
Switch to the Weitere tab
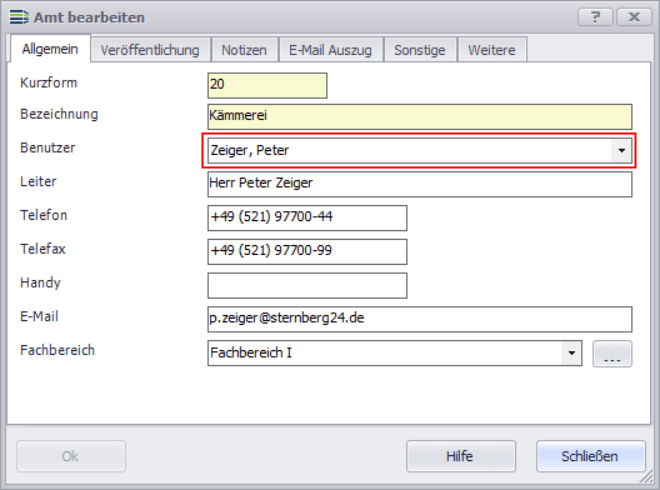click(x=491, y=50)
